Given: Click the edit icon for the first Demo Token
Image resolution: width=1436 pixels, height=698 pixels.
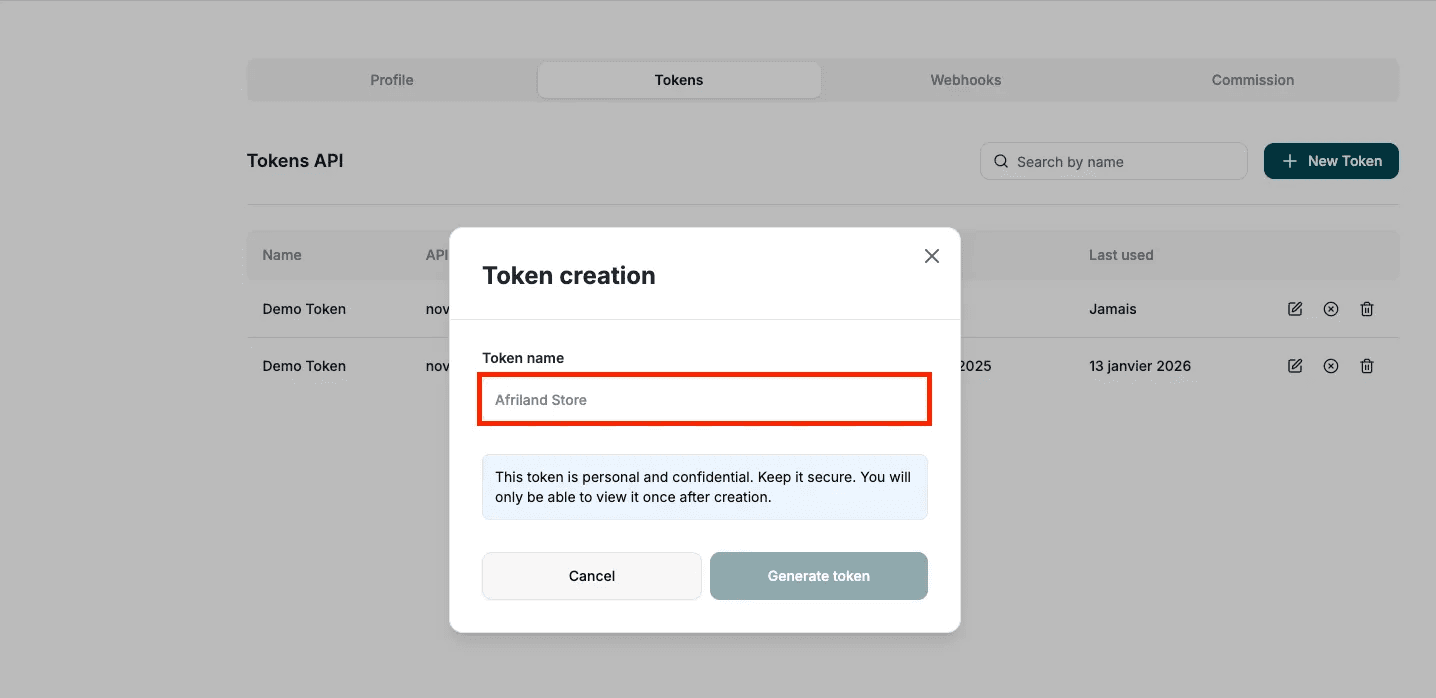Looking at the screenshot, I should 1294,309.
